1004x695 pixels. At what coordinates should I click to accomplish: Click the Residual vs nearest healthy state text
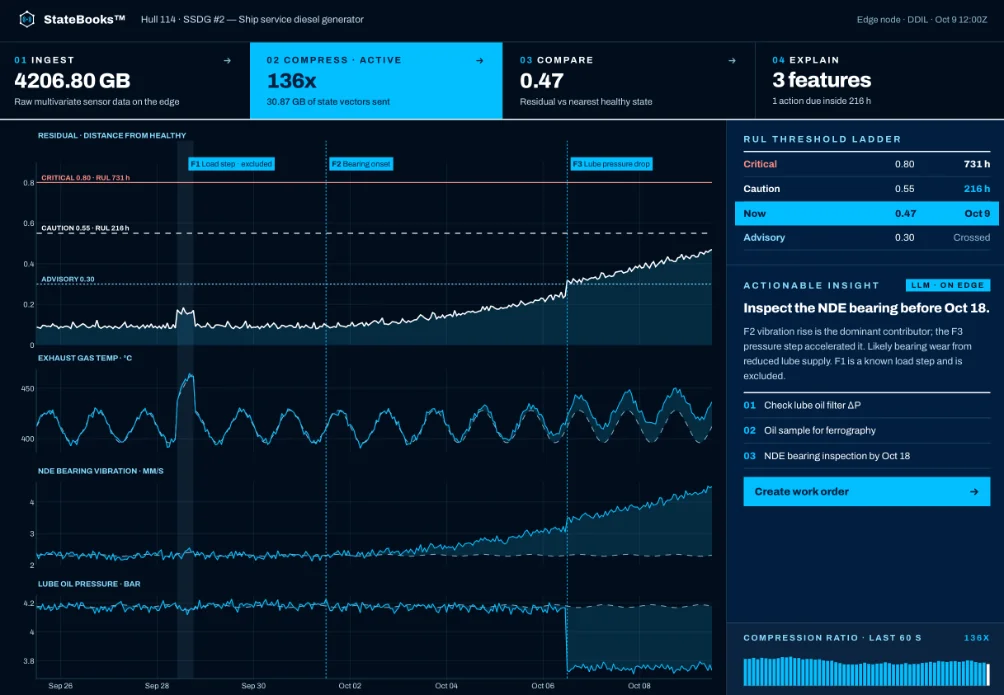[x=586, y=102]
